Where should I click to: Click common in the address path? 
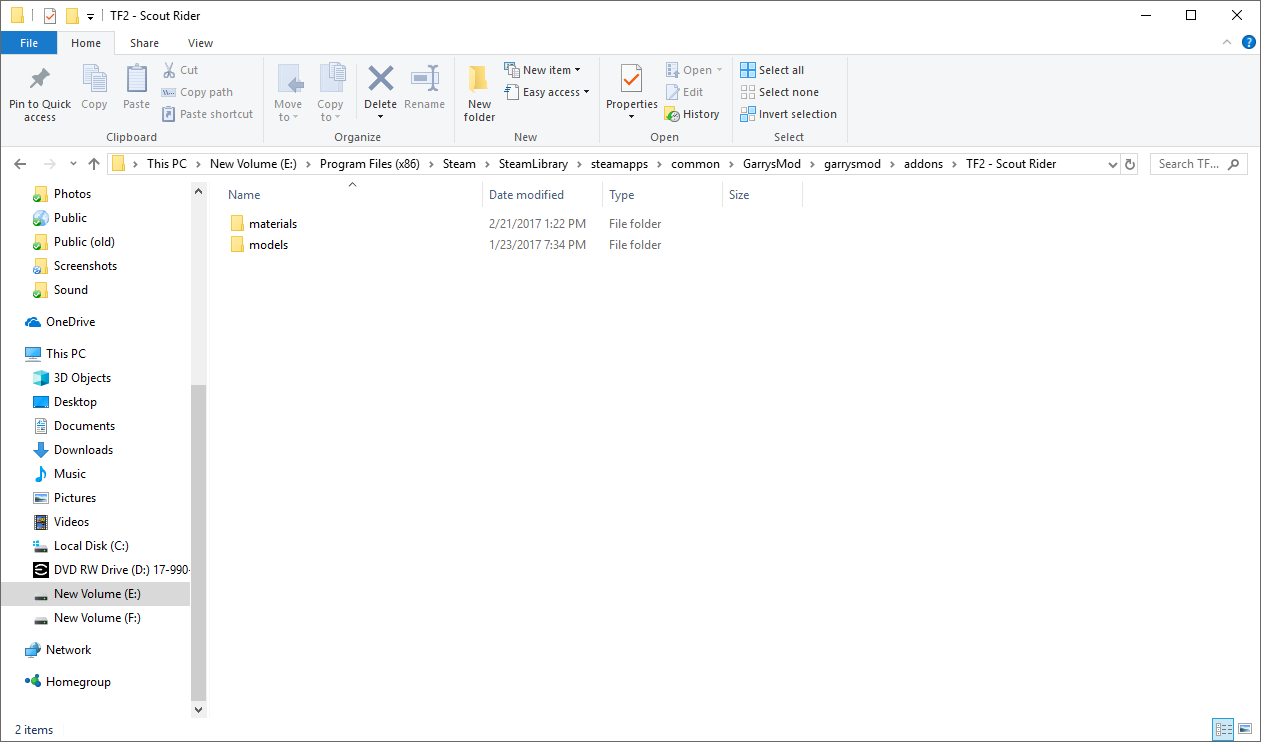point(696,164)
